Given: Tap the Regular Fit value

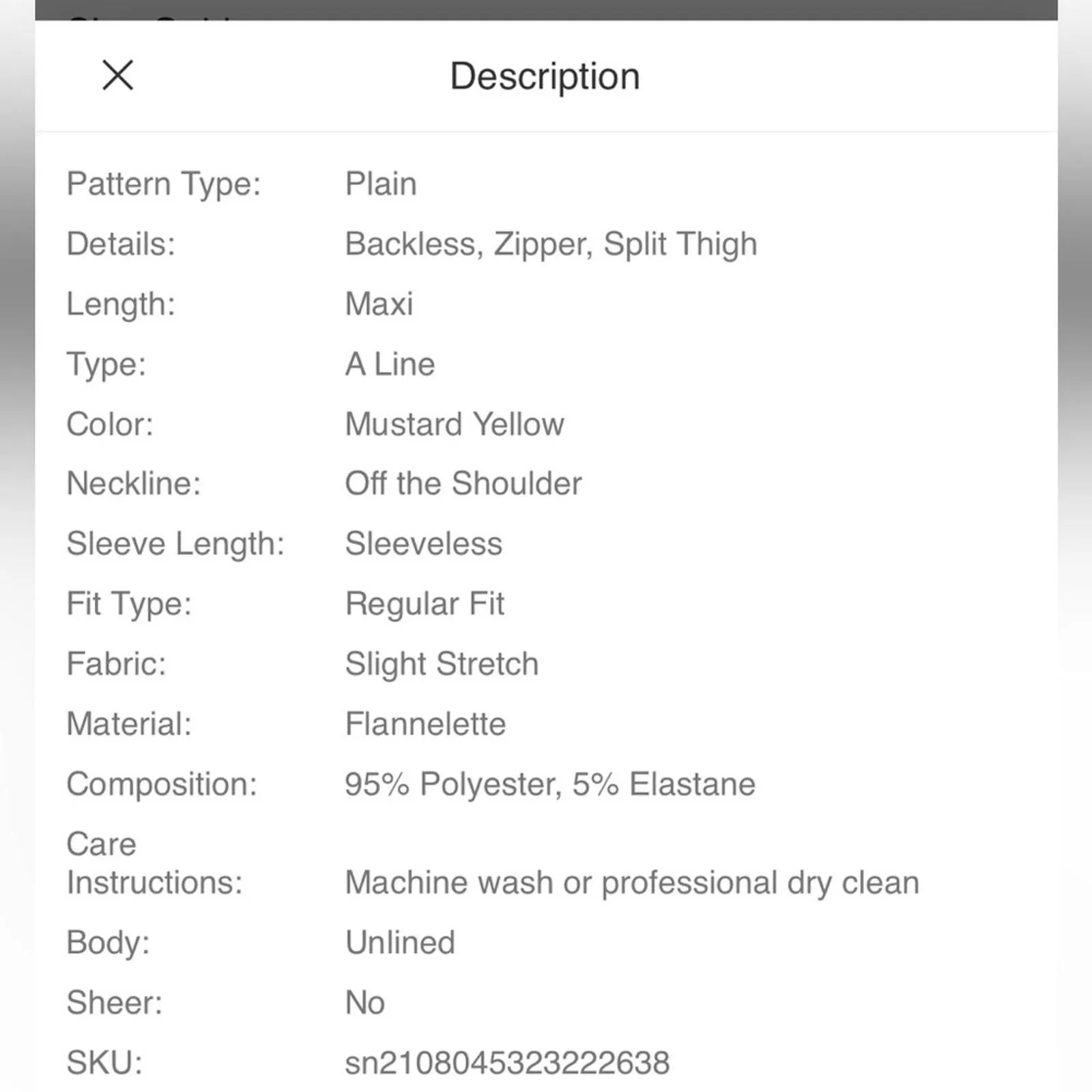Looking at the screenshot, I should click(425, 605).
